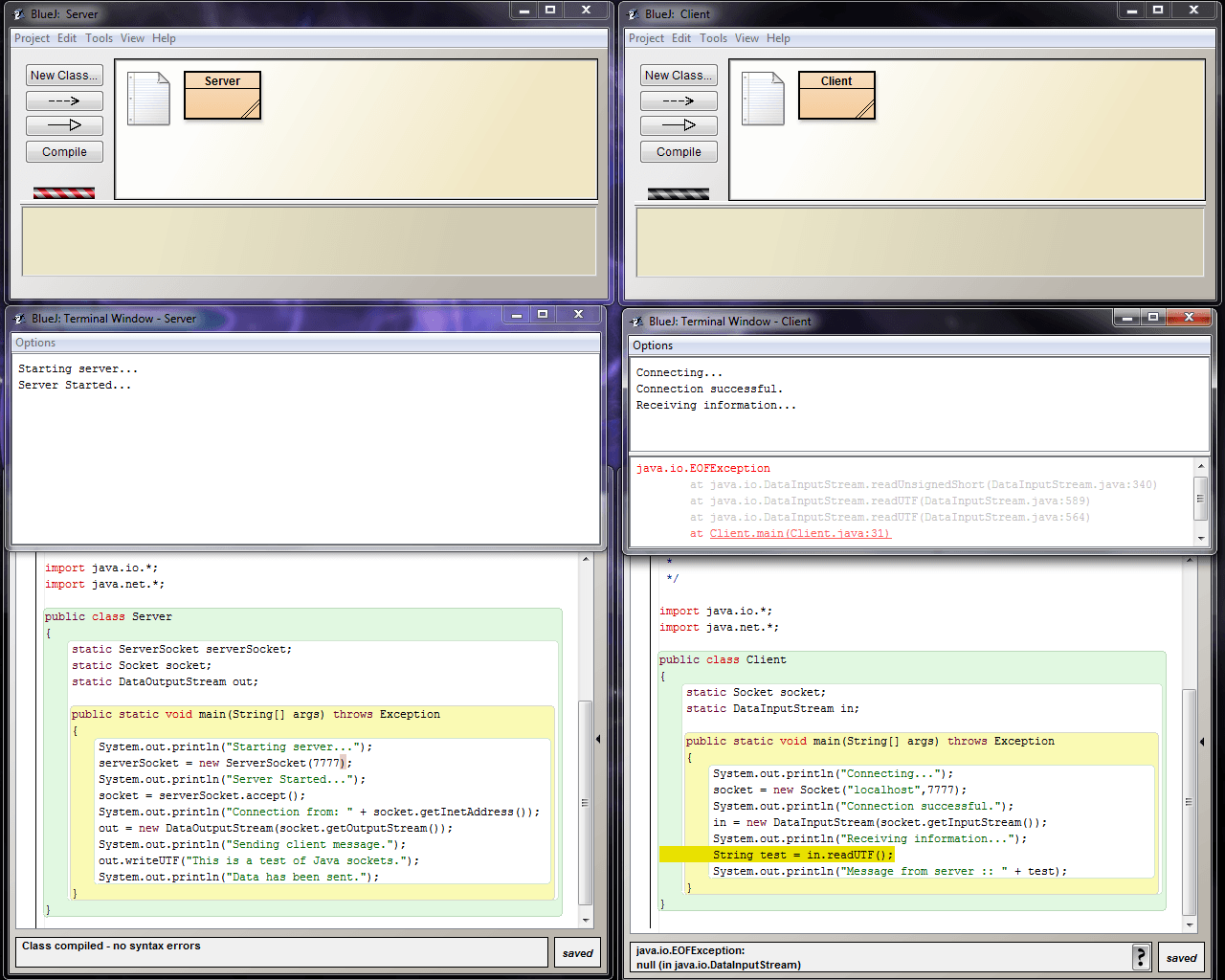Click 'new ServerSocket(7777)' line in Server code
Viewport: 1225px width, 980px height.
pos(225,763)
